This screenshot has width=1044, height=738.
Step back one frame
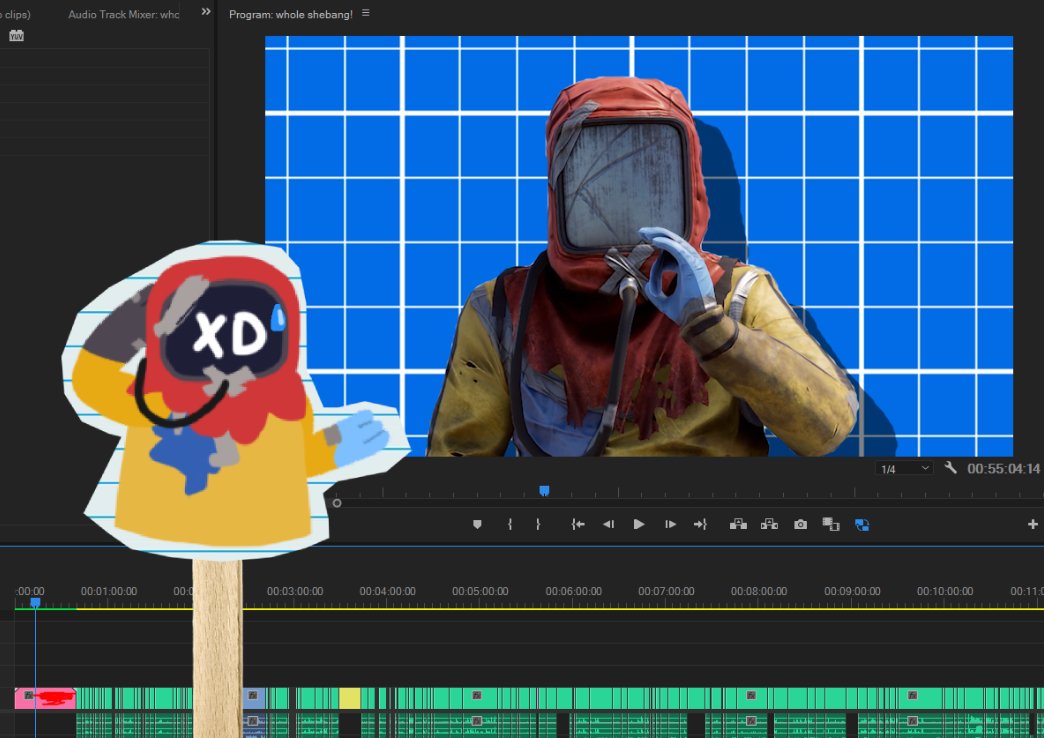(608, 525)
